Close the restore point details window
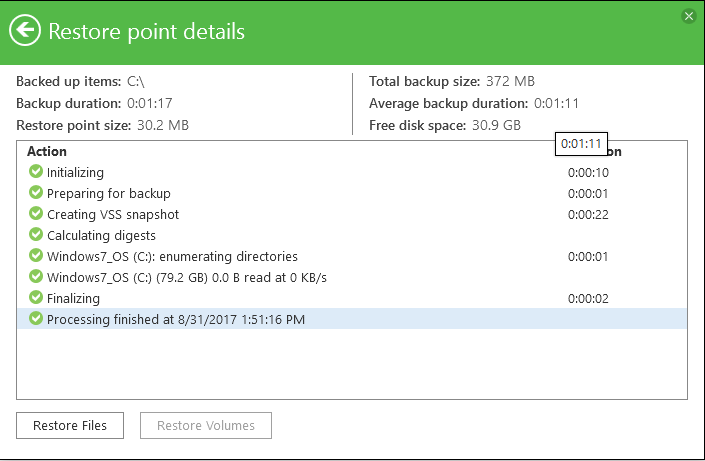This screenshot has height=461, width=705. (x=688, y=16)
